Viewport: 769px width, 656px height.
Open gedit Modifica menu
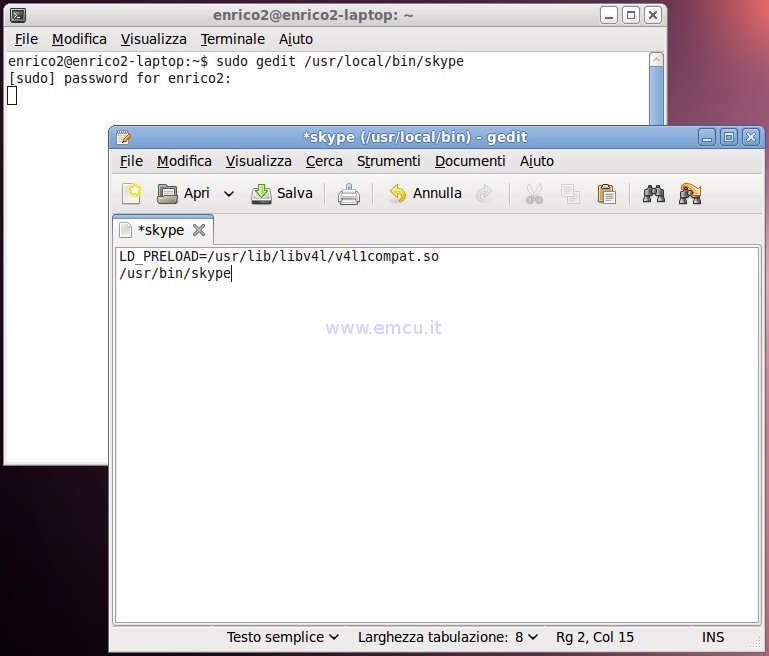click(x=184, y=161)
